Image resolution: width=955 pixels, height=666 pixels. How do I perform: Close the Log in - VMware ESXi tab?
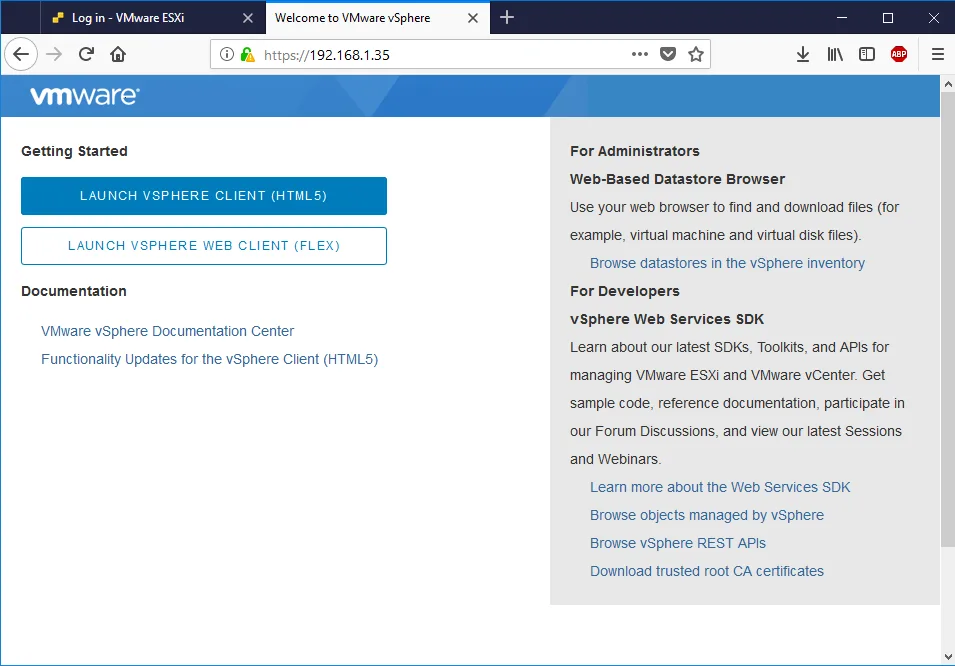(x=248, y=18)
